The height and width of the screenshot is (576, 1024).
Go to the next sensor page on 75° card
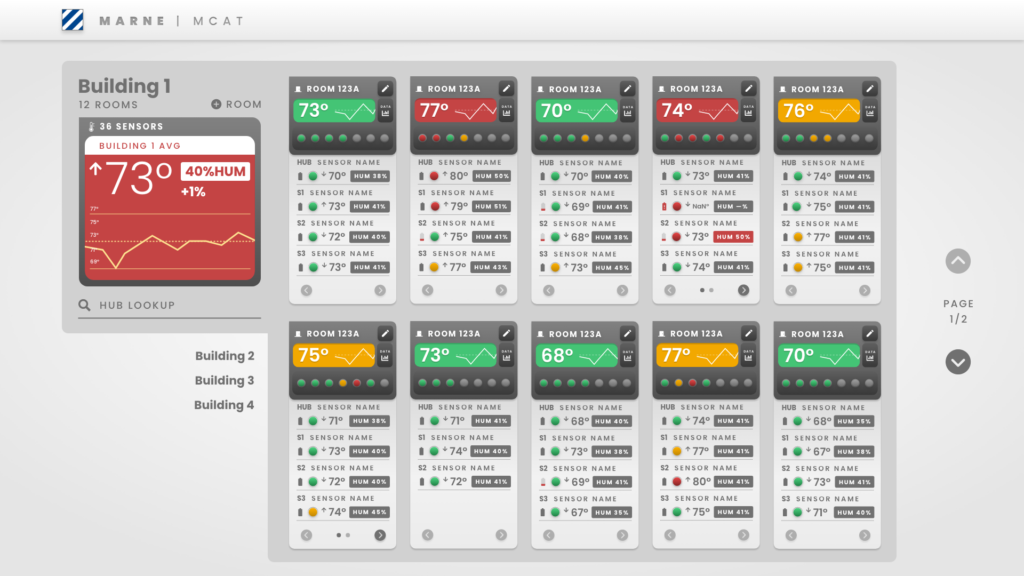click(x=380, y=535)
